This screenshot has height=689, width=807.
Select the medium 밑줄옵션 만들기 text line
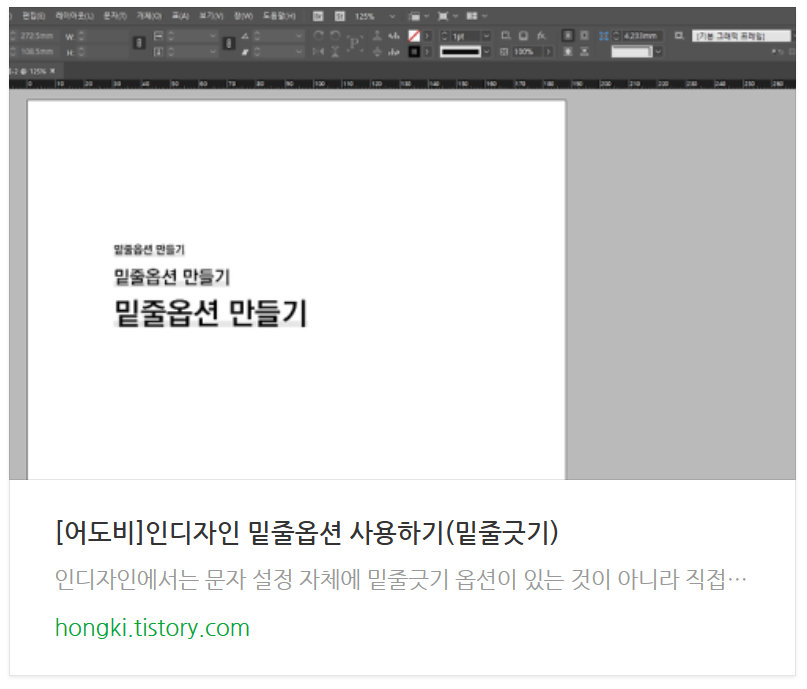172,277
